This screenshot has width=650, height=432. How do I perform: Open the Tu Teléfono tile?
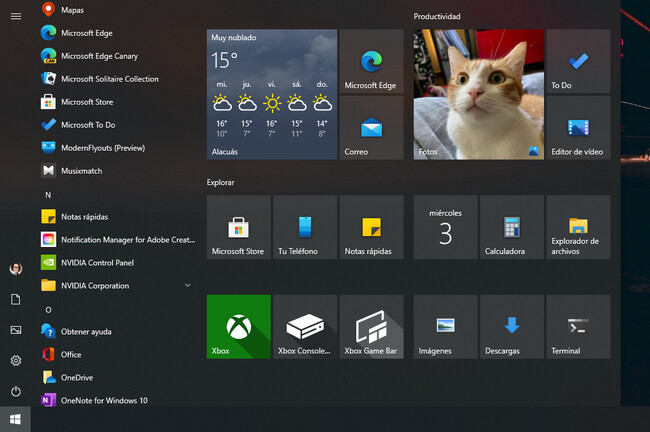point(305,227)
